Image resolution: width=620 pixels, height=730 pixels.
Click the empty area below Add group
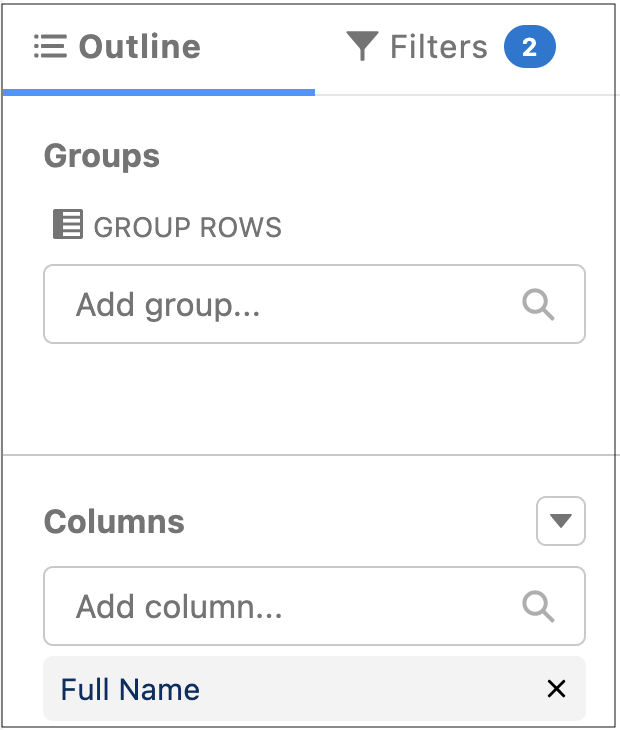[314, 398]
